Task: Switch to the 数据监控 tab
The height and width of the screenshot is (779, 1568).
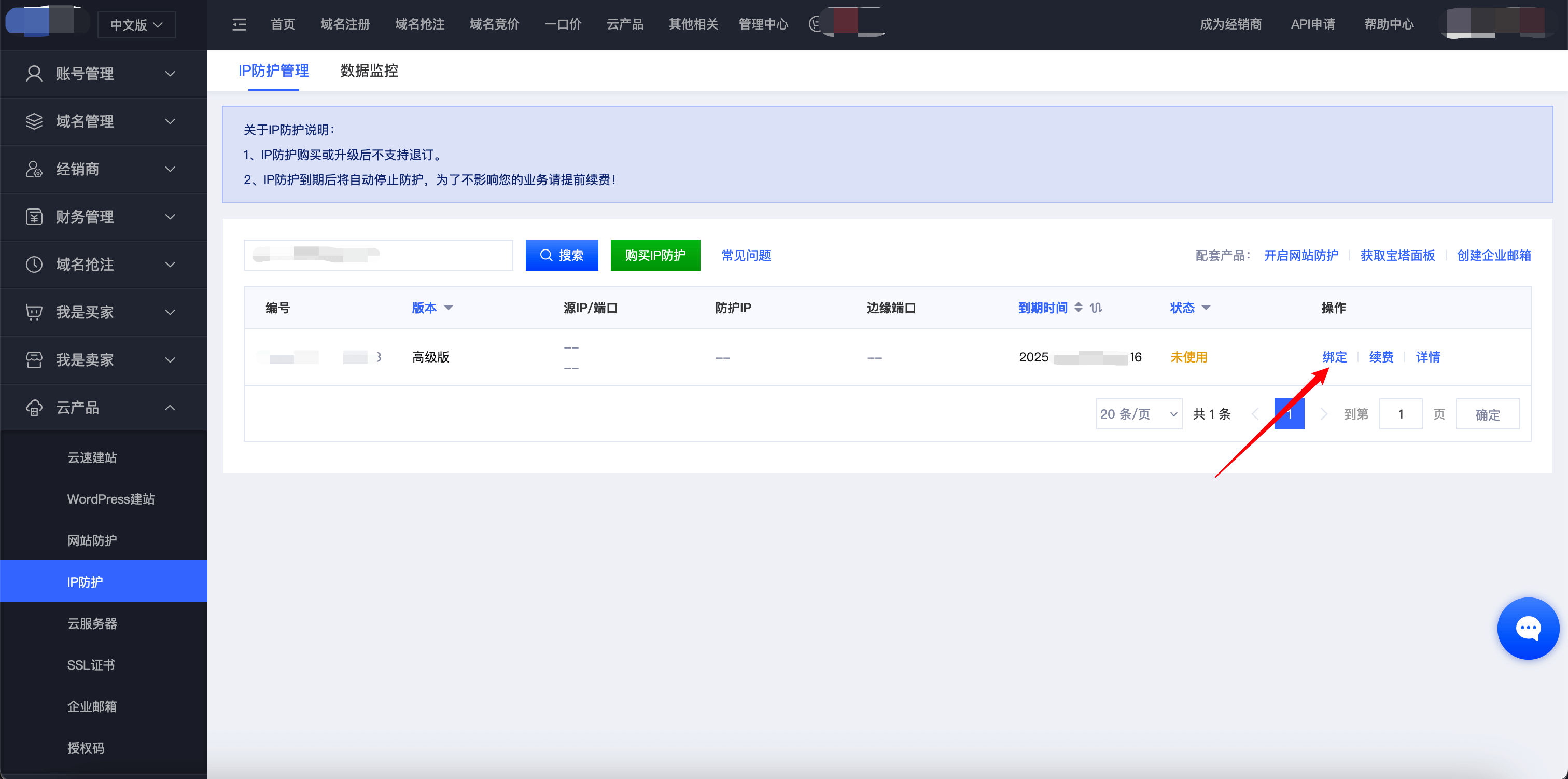Action: pos(369,71)
